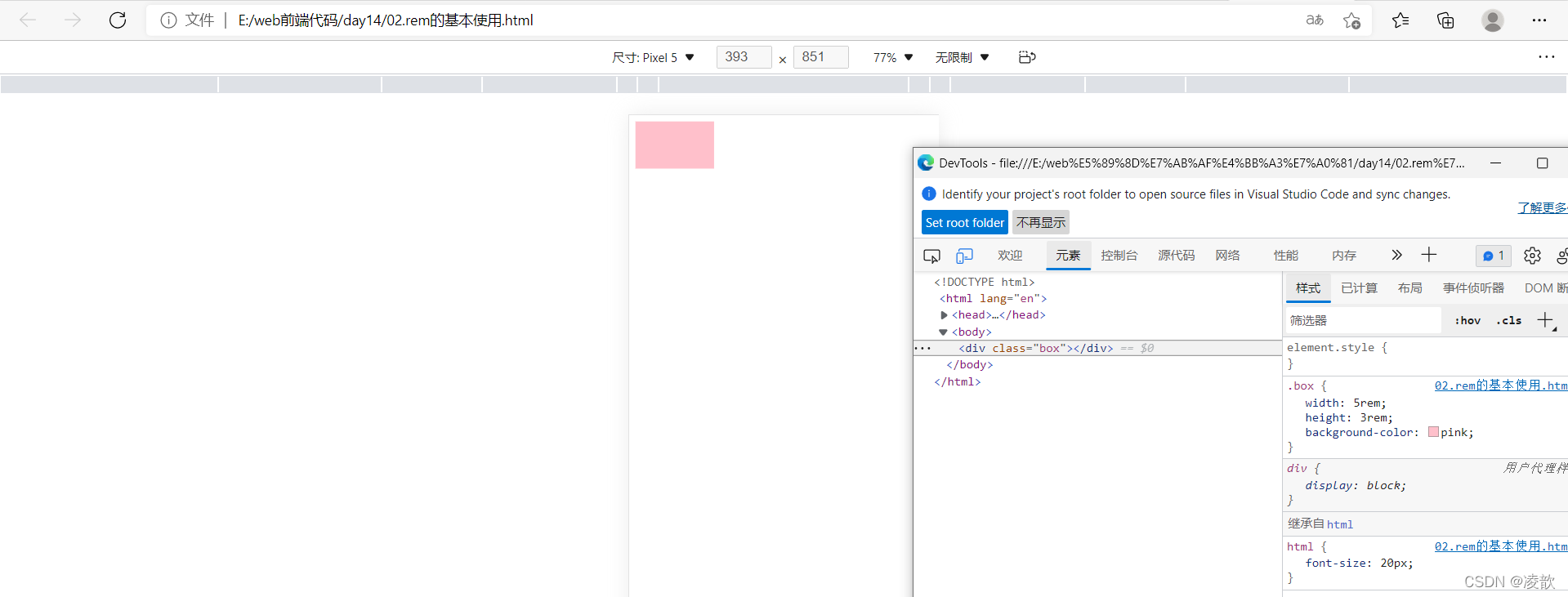This screenshot has height=597, width=1568.
Task: Click the pink box in page preview
Action: [x=675, y=145]
